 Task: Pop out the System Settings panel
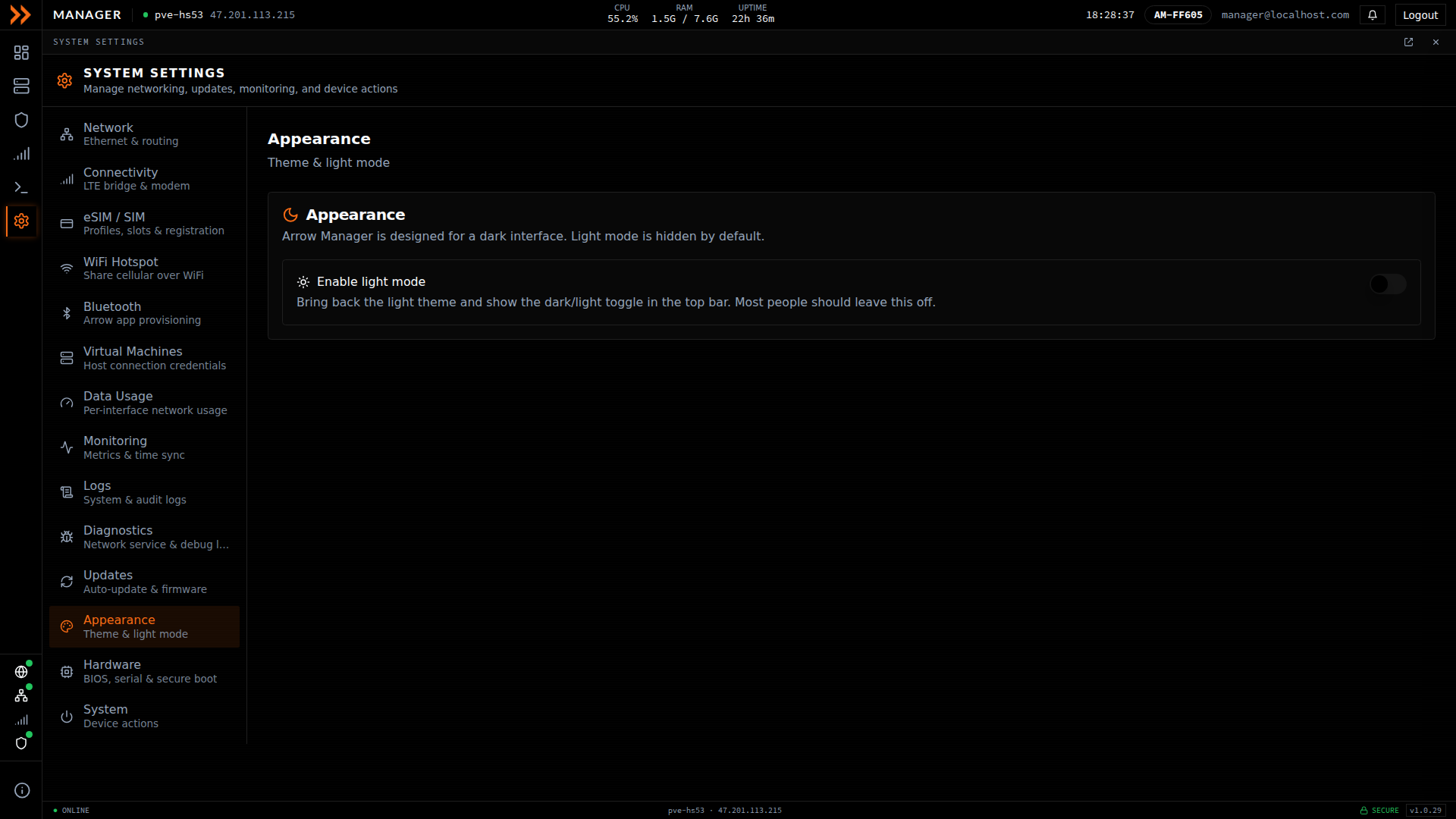(1408, 42)
